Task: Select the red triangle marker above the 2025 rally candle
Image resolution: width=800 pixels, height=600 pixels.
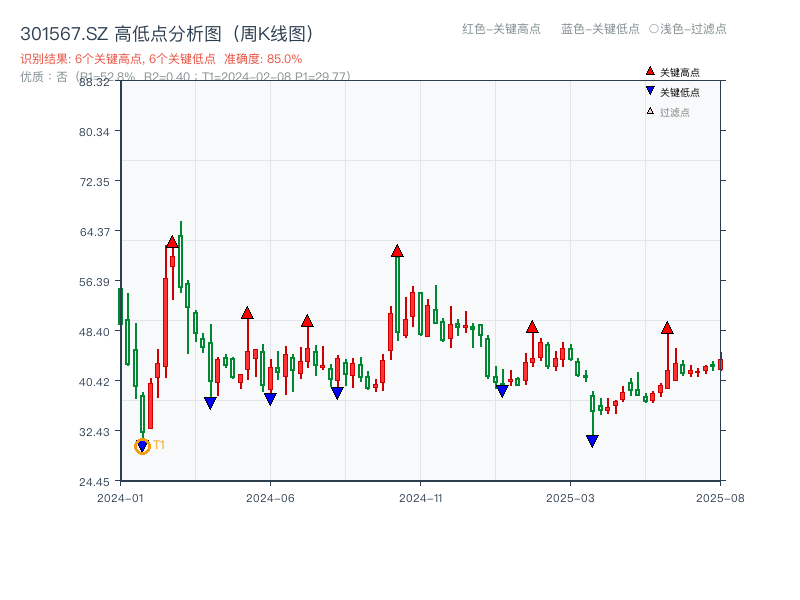Action: 667,327
